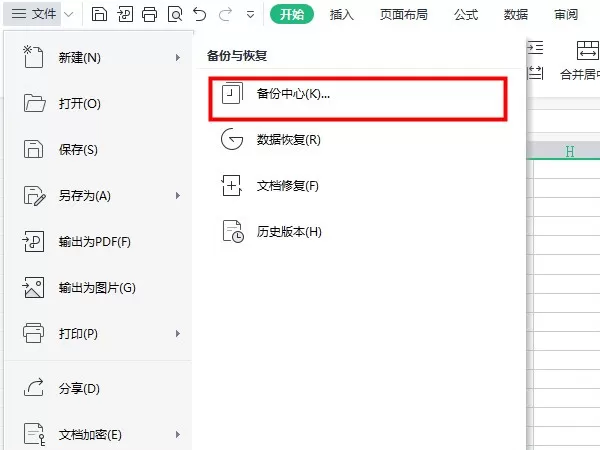Switch to the 插入 ribbon tab
Viewport: 600px width, 450px height.
342,15
